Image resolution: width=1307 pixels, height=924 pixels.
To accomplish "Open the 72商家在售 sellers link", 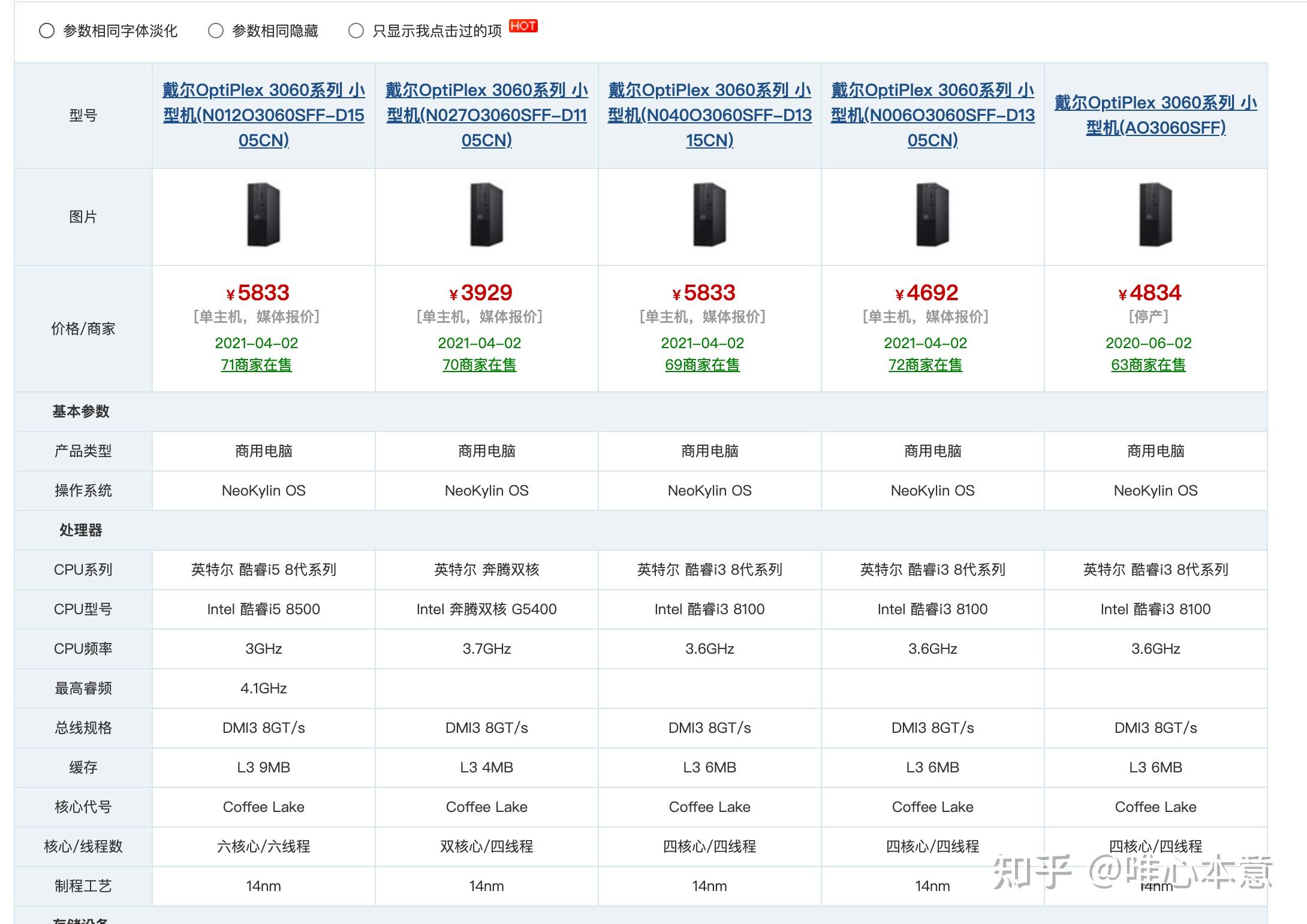I will click(x=926, y=365).
